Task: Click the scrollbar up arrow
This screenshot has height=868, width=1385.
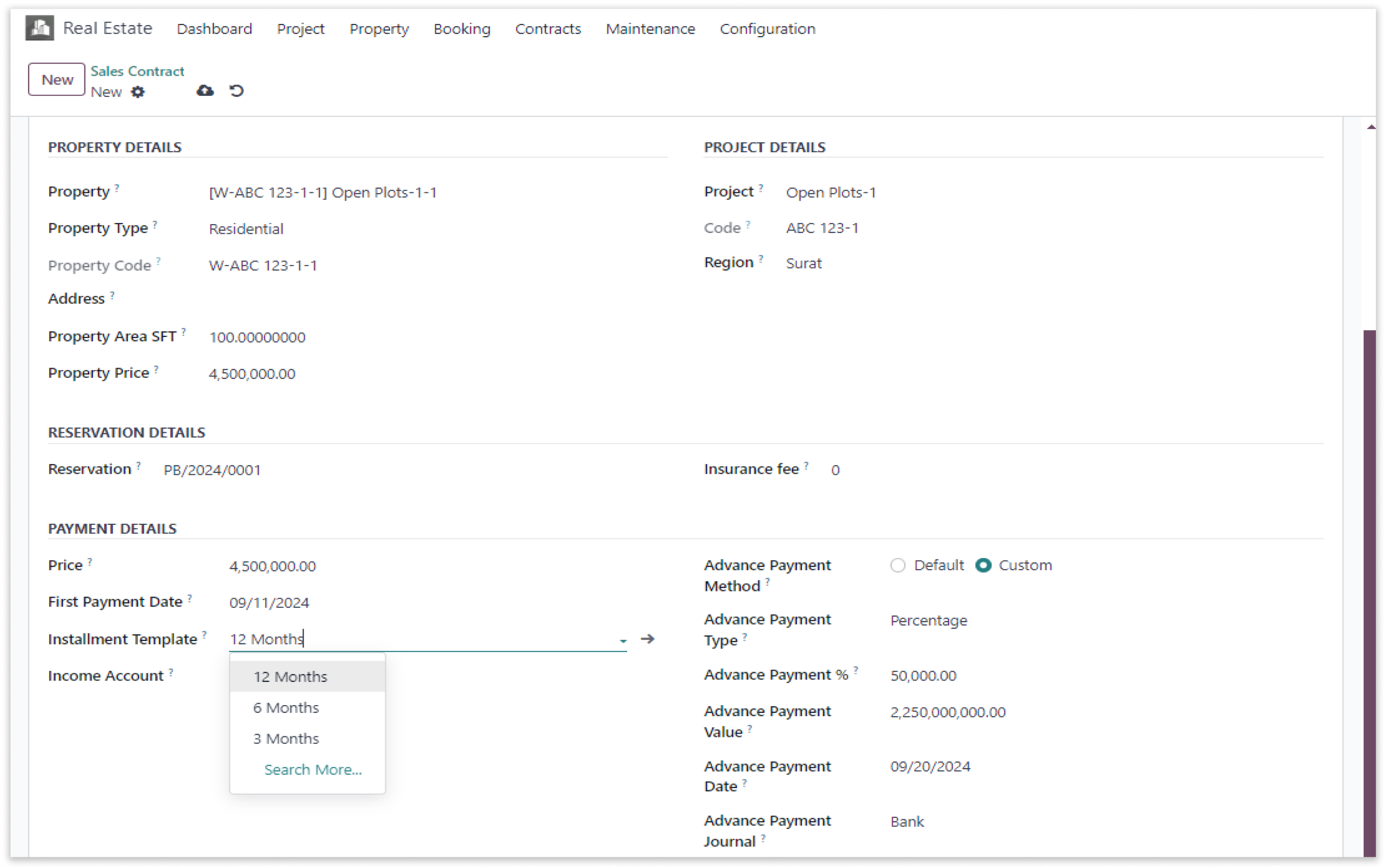Action: click(x=1371, y=127)
